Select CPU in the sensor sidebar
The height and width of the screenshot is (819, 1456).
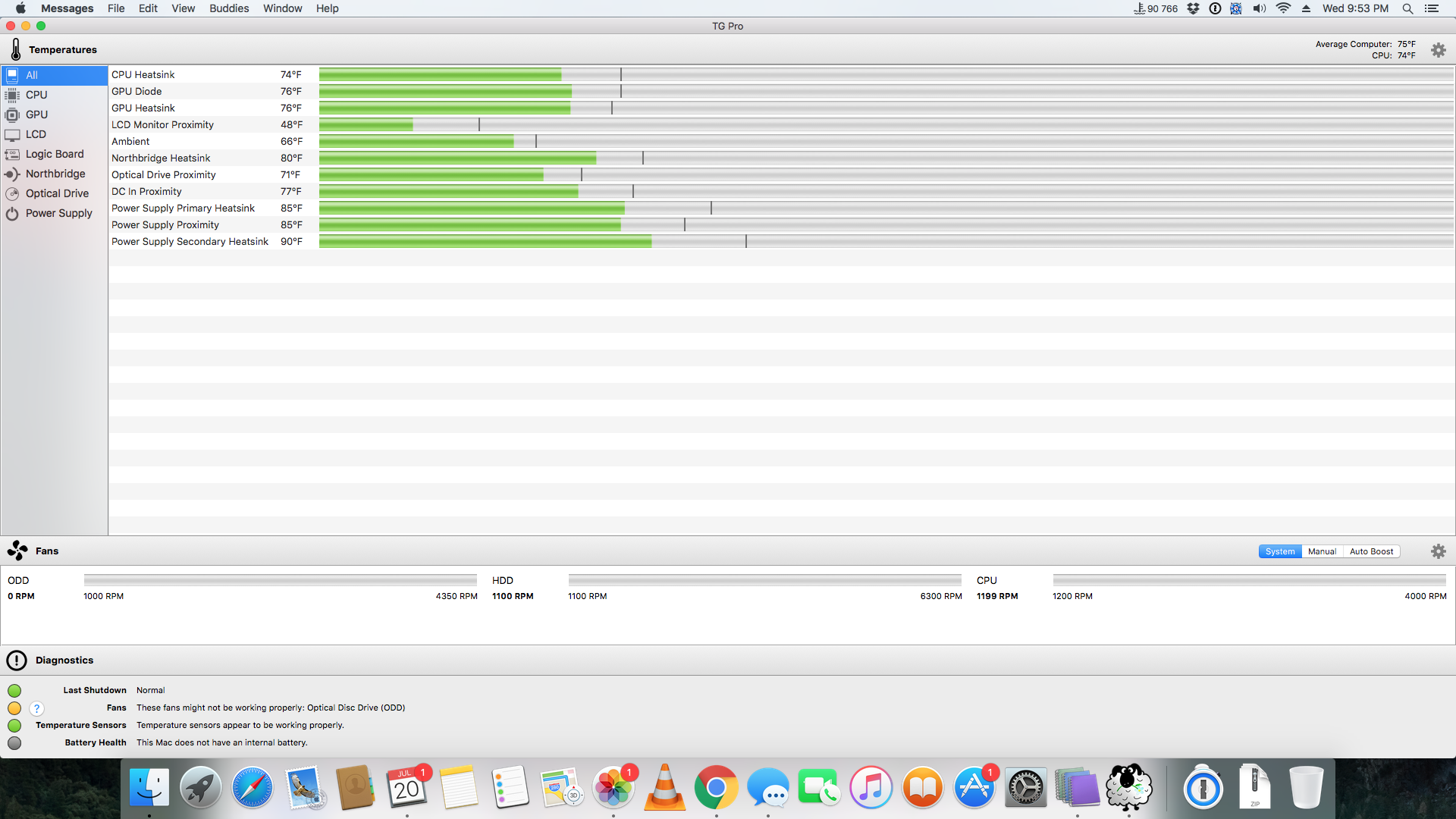coord(36,95)
